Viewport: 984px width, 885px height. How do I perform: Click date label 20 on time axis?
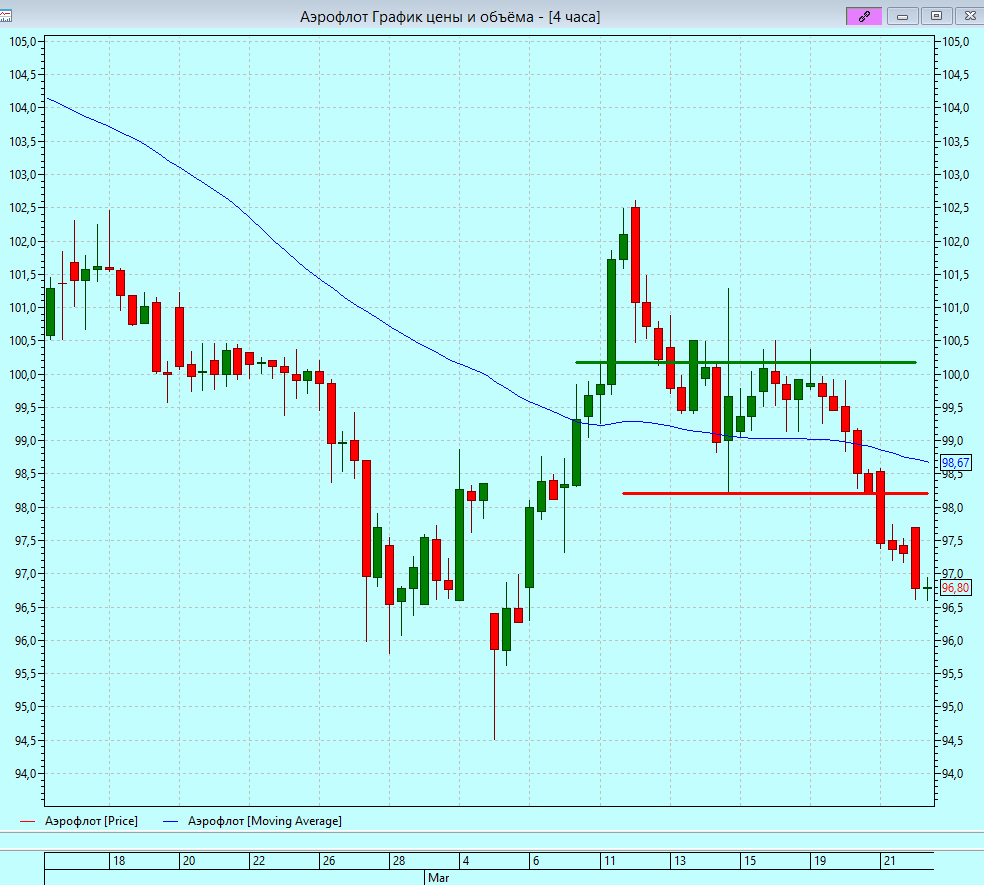click(189, 861)
